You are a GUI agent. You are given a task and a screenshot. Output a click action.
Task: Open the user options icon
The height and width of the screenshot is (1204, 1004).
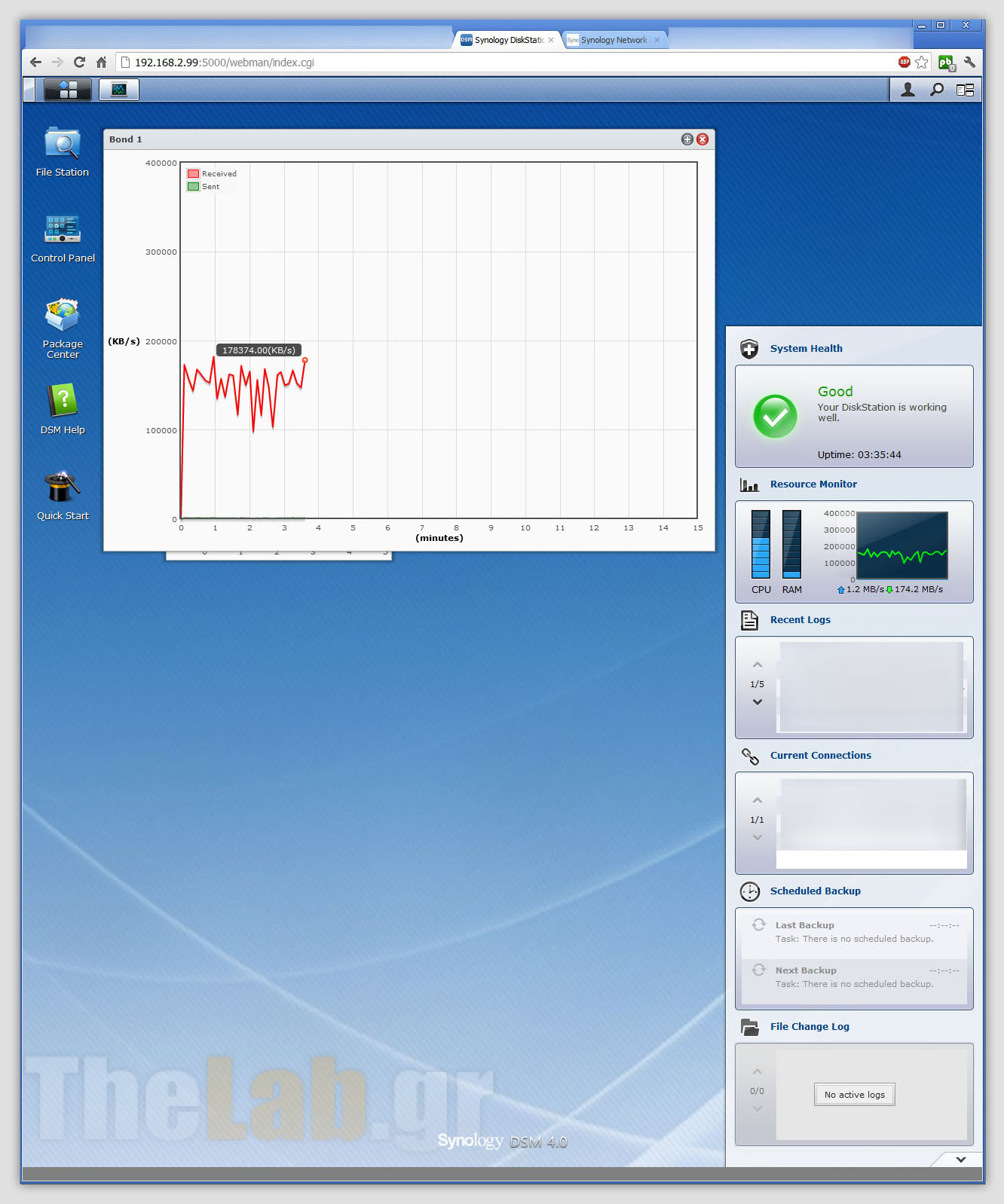908,90
